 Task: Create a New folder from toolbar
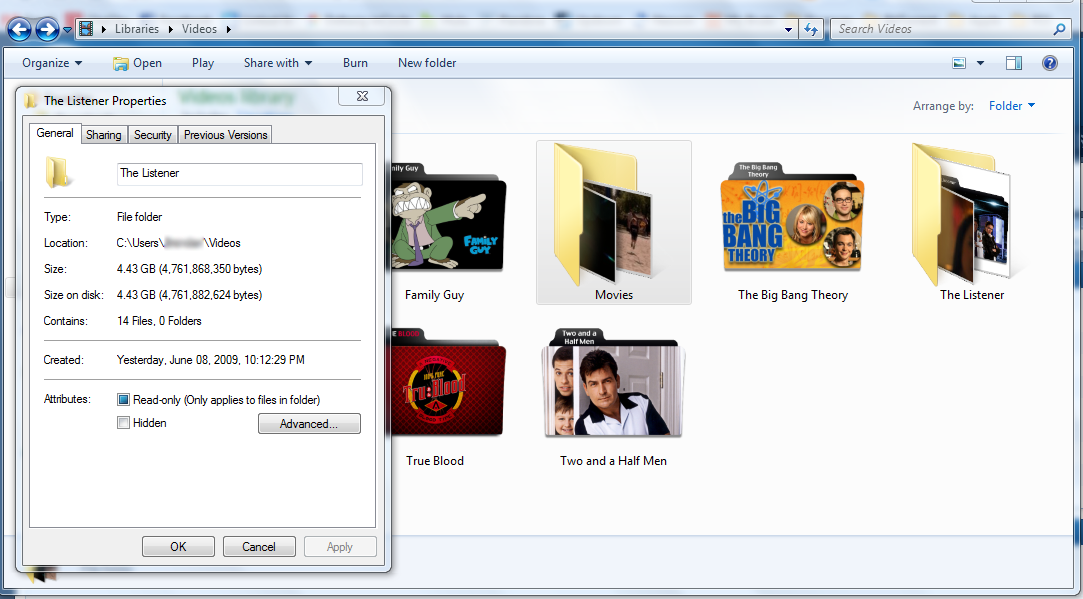click(x=427, y=63)
